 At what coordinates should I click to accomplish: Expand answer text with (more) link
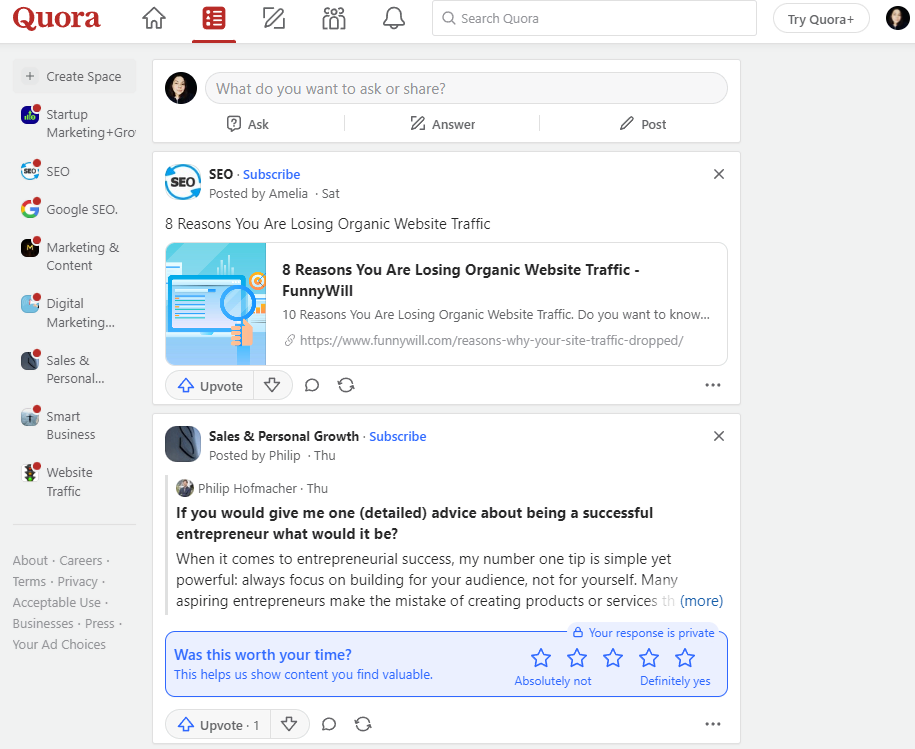(x=701, y=601)
